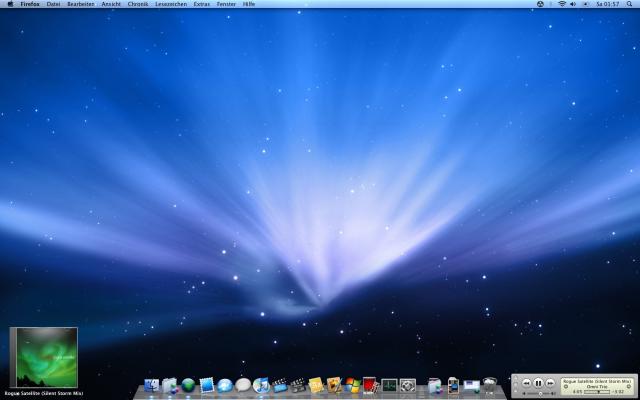Open the black clapperboard icon in dock
The image size is (640, 400).
[298, 385]
